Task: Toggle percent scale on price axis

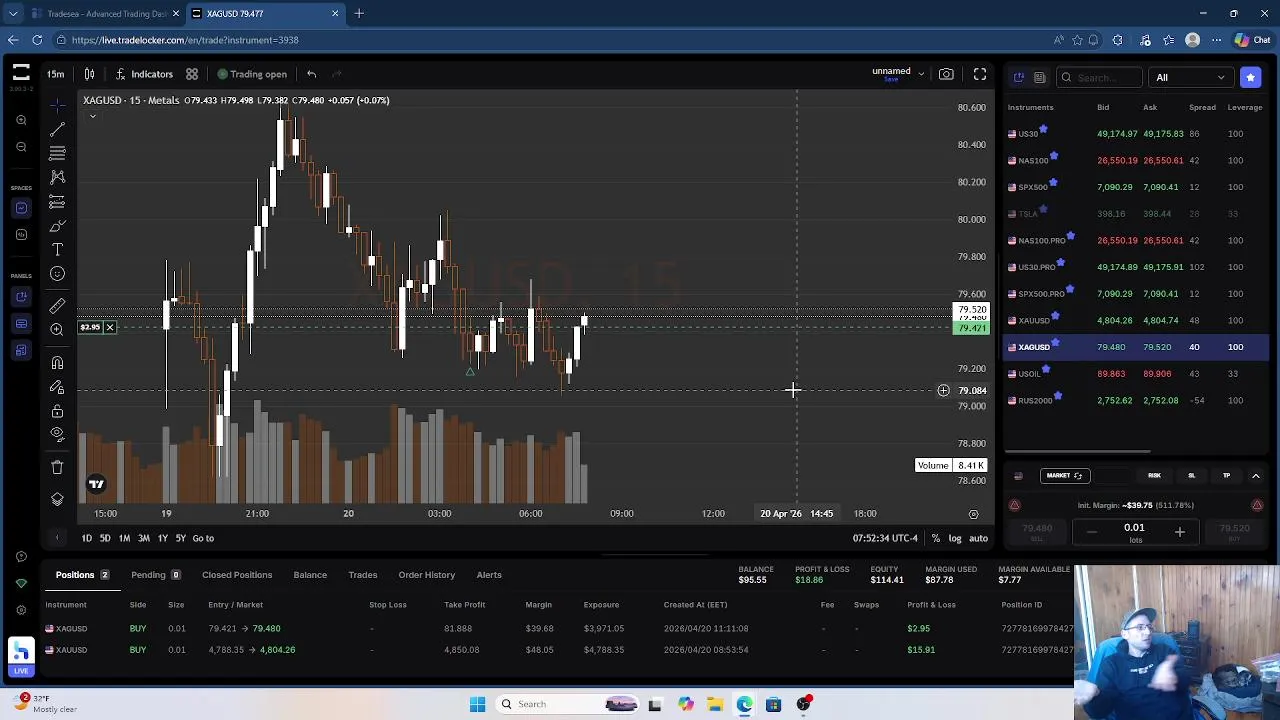Action: [x=935, y=538]
